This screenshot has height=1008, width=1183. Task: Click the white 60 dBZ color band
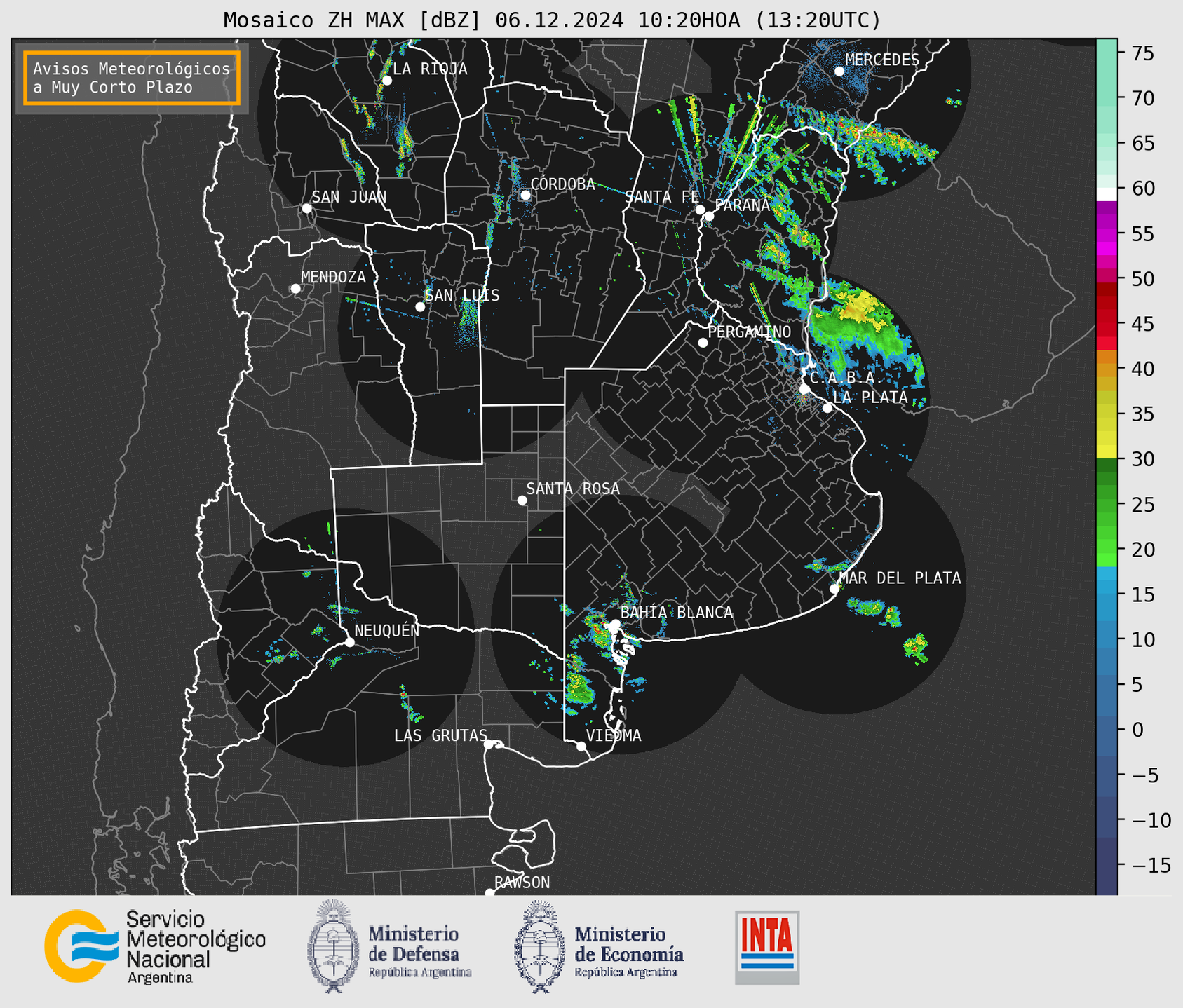click(x=1107, y=194)
